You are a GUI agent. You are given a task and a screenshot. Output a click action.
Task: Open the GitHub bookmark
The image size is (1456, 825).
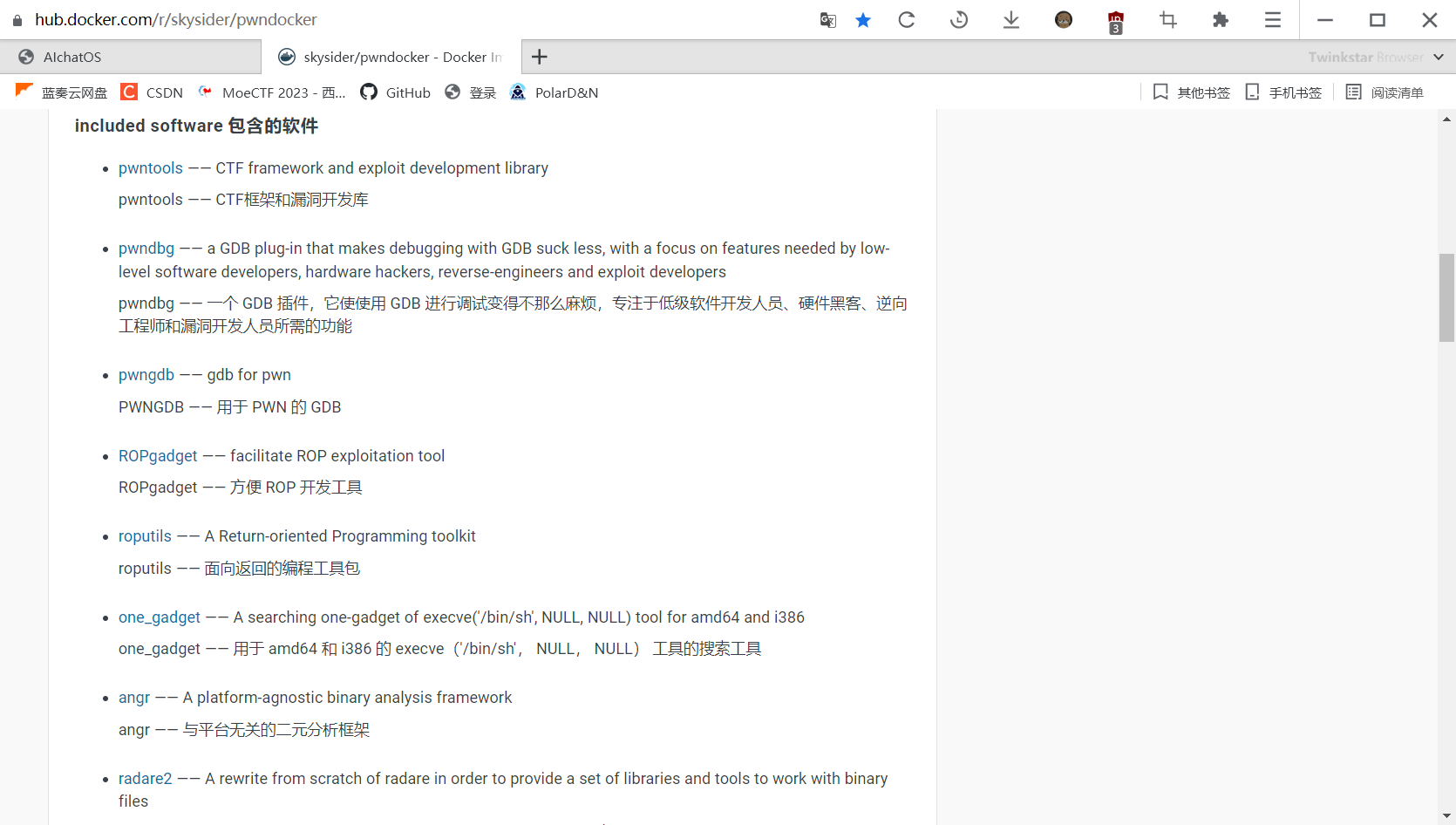pyautogui.click(x=396, y=92)
